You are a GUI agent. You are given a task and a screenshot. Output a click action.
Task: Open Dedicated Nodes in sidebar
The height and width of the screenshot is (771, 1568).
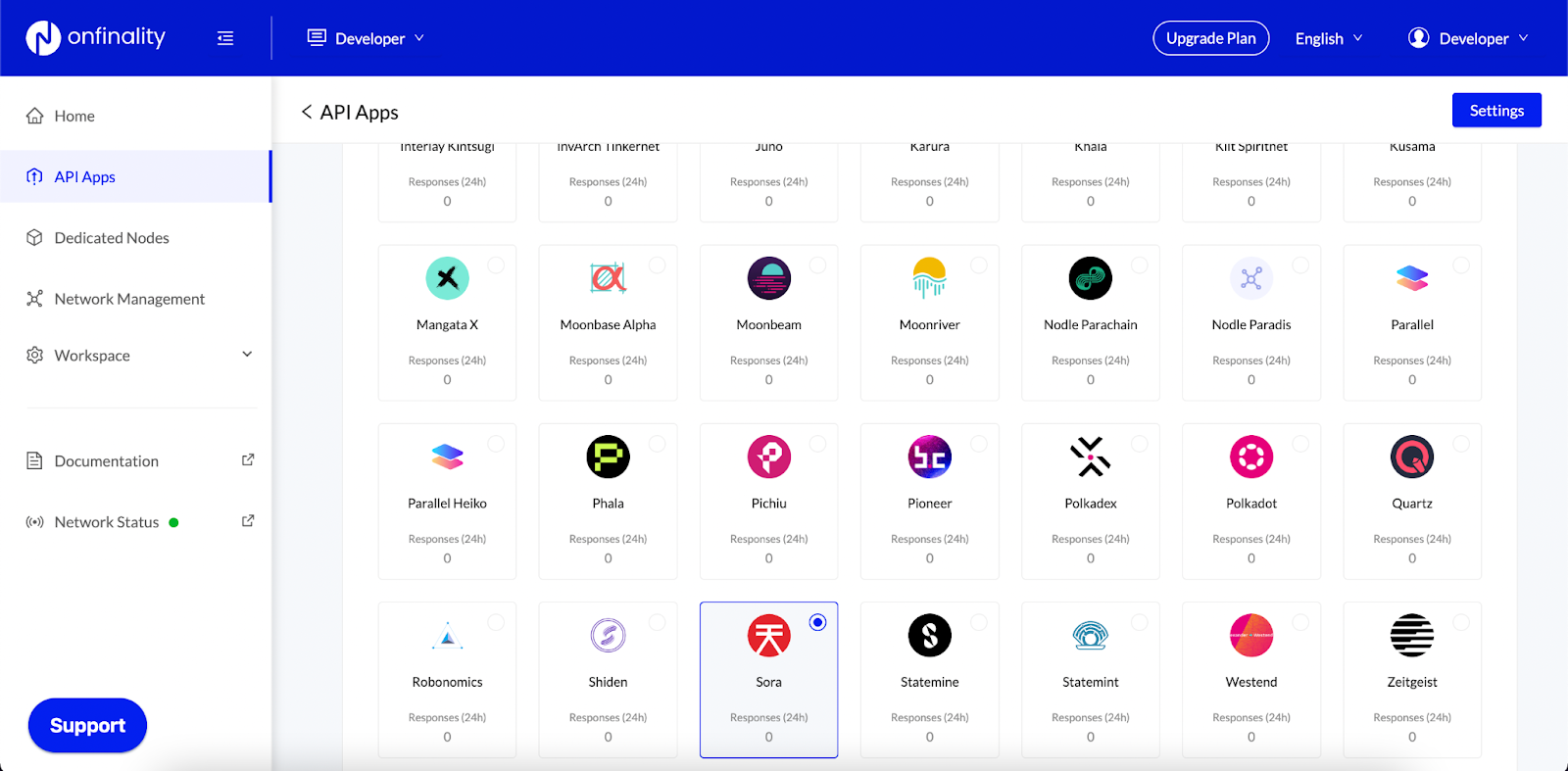point(135,238)
